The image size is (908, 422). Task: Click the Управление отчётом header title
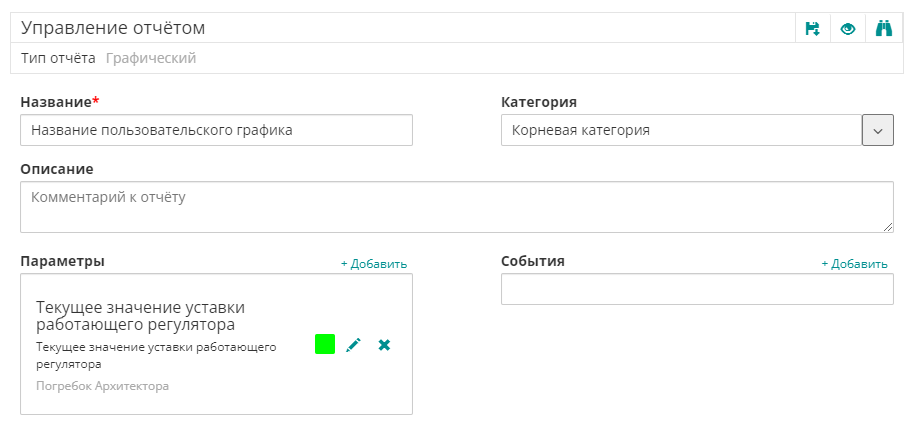113,29
